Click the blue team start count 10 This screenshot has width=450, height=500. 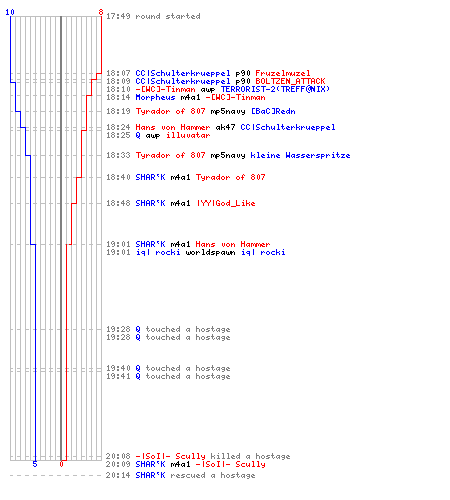[10, 12]
